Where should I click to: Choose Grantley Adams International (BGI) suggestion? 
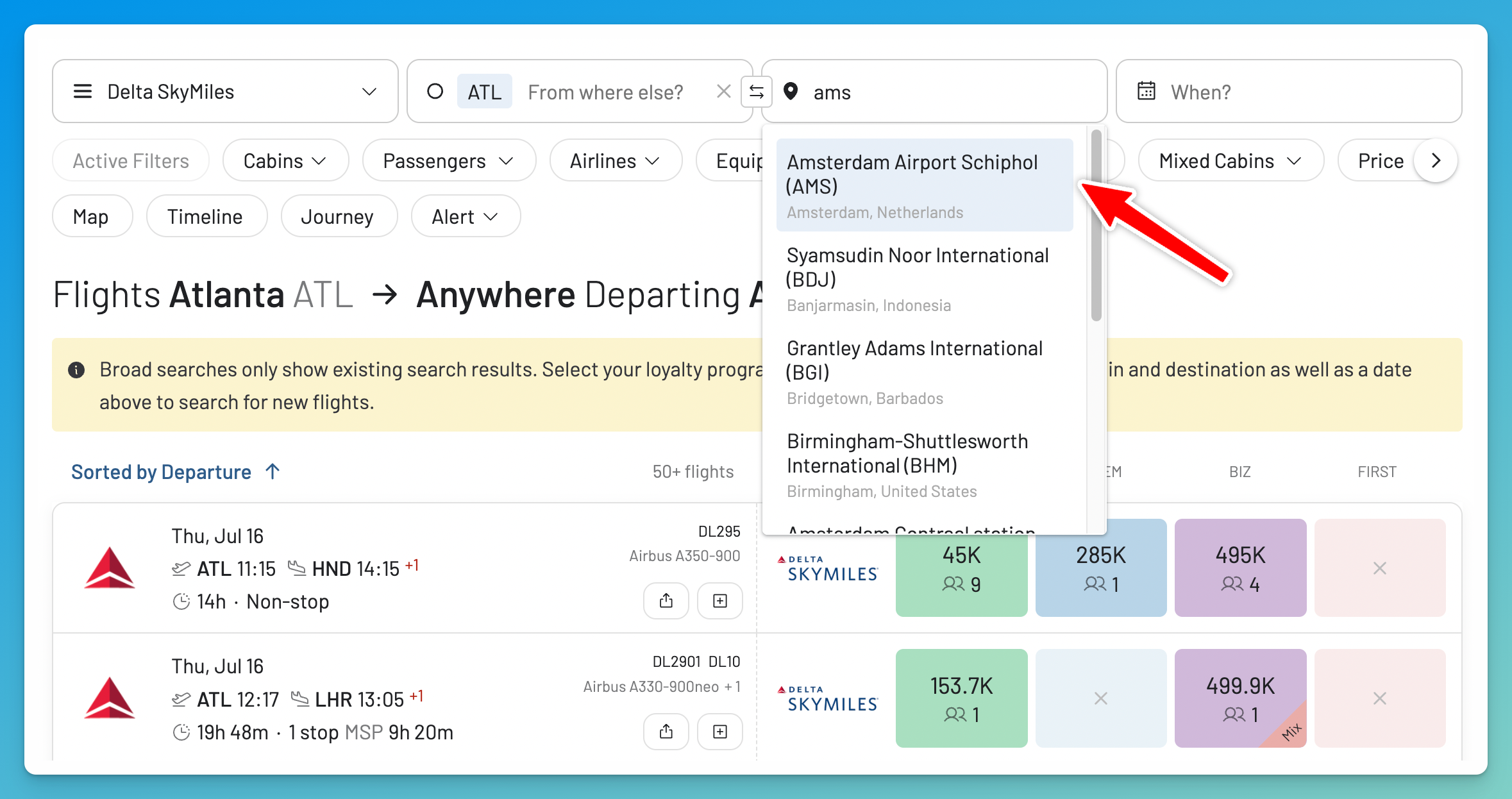coord(924,371)
